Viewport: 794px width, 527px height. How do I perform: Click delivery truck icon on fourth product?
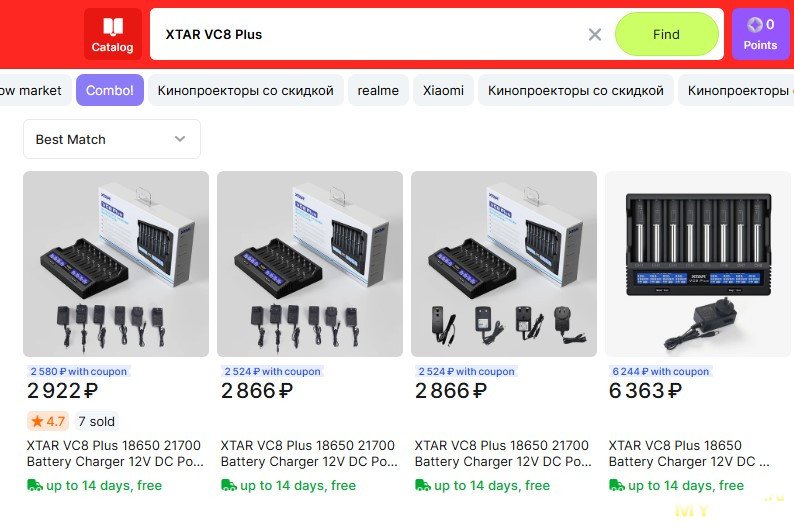click(616, 485)
